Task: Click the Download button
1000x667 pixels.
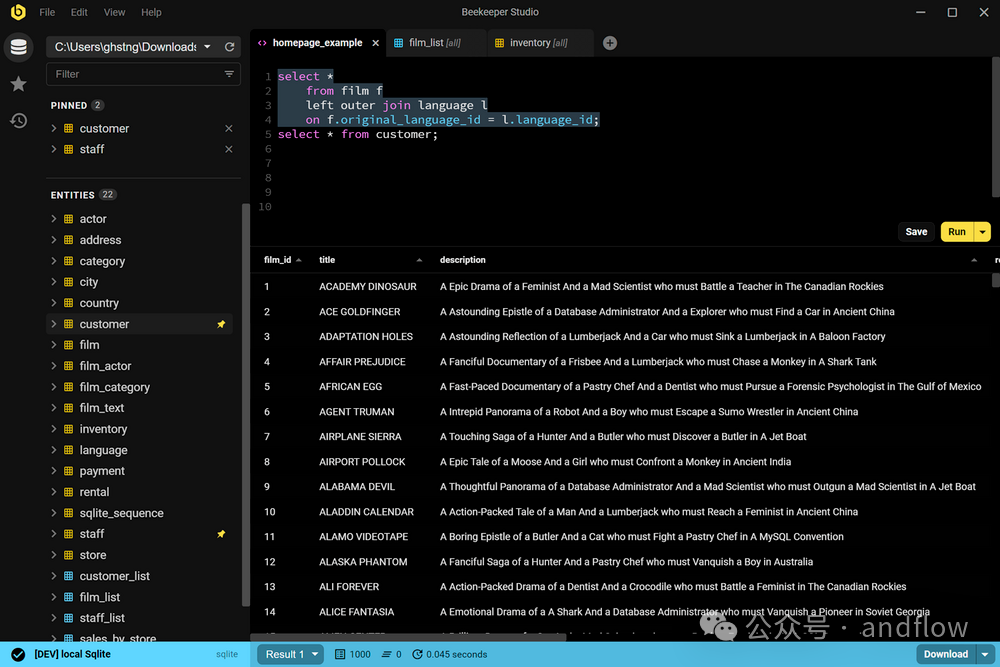Action: (945, 653)
